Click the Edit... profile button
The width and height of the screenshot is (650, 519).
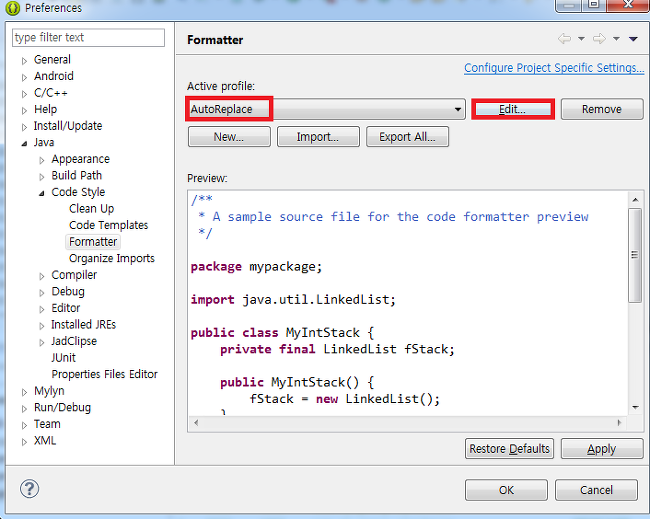point(513,109)
